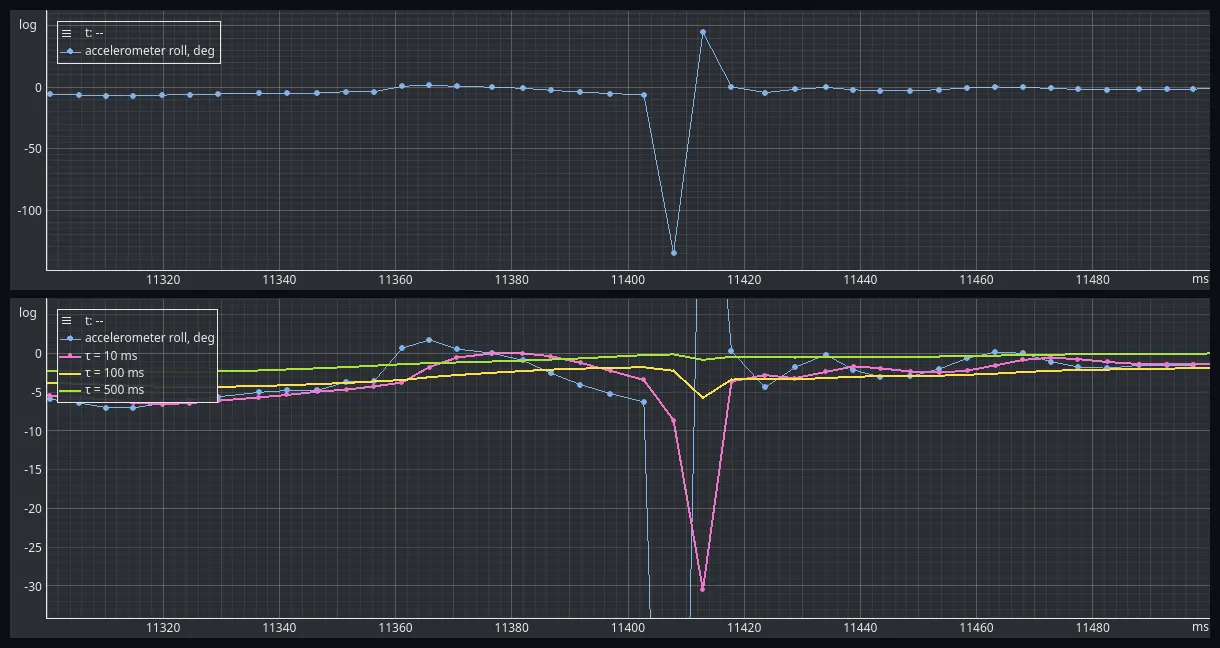Click the 't: --' readout in the top plot legend

point(94,33)
